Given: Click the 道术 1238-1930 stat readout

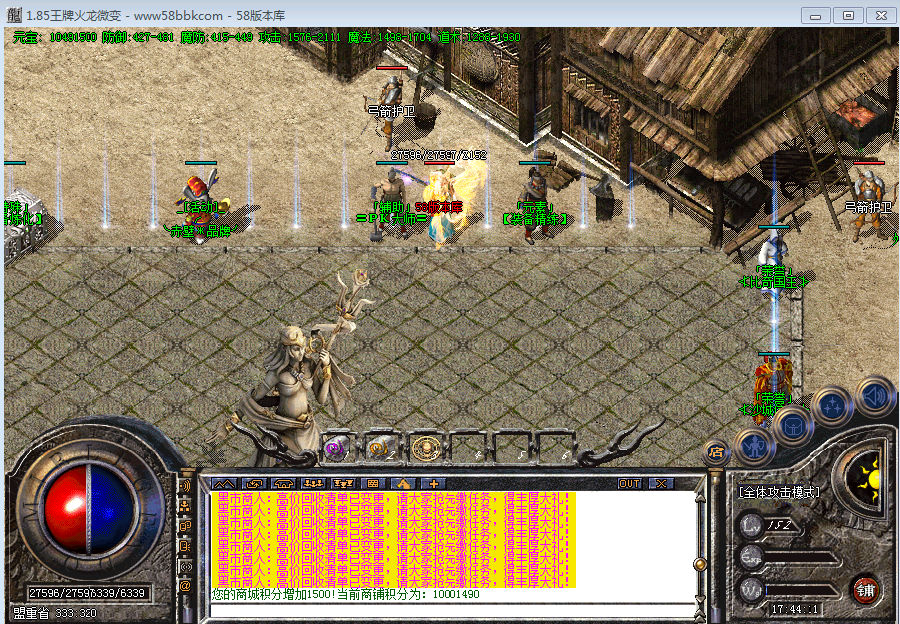Looking at the screenshot, I should pos(479,37).
